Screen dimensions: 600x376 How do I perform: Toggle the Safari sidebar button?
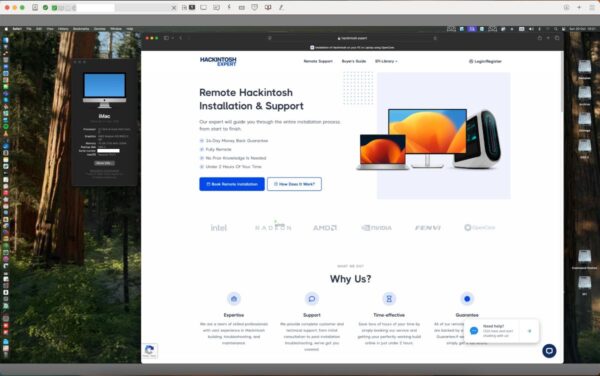click(x=166, y=38)
